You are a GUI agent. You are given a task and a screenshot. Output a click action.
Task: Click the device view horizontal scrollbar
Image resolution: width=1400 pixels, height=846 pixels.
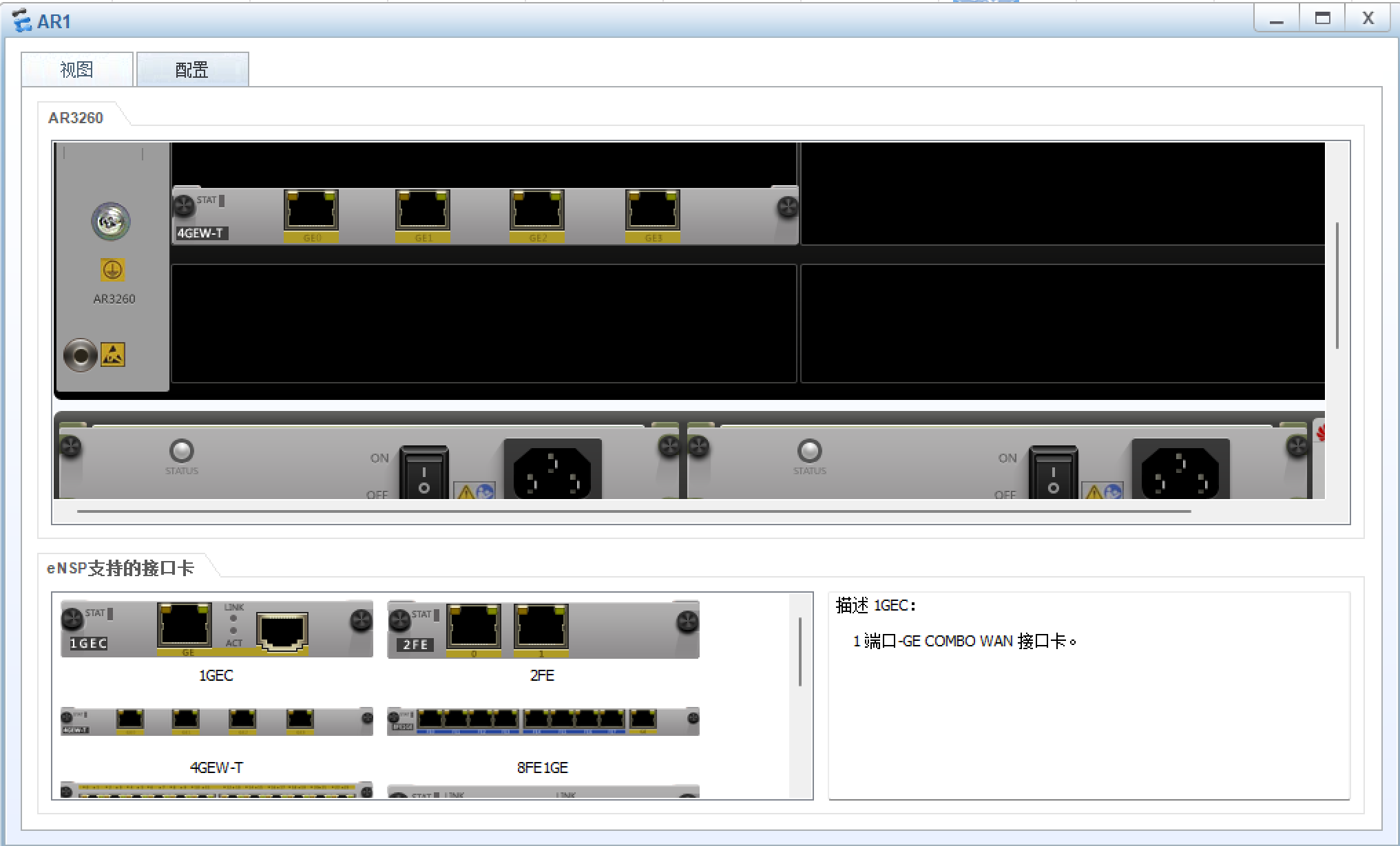click(x=634, y=511)
